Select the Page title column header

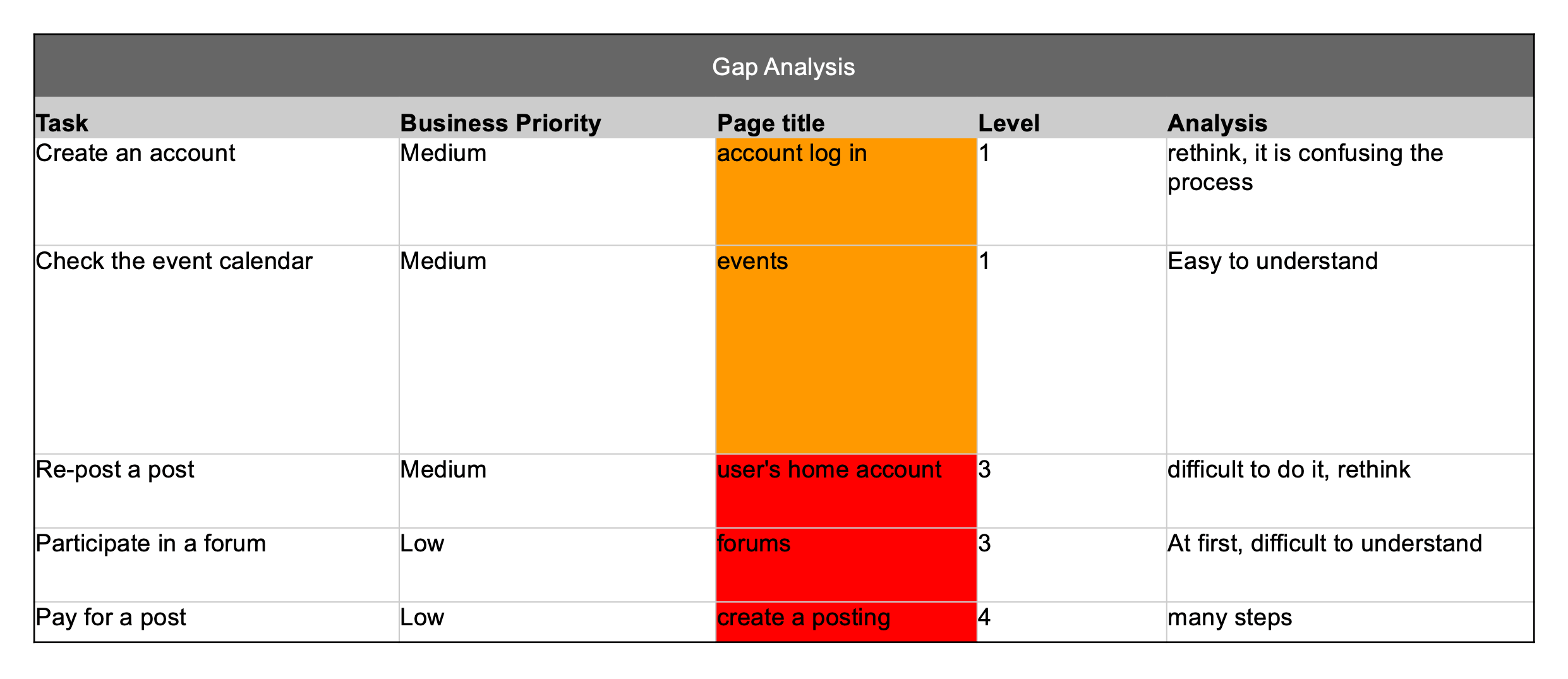[771, 123]
